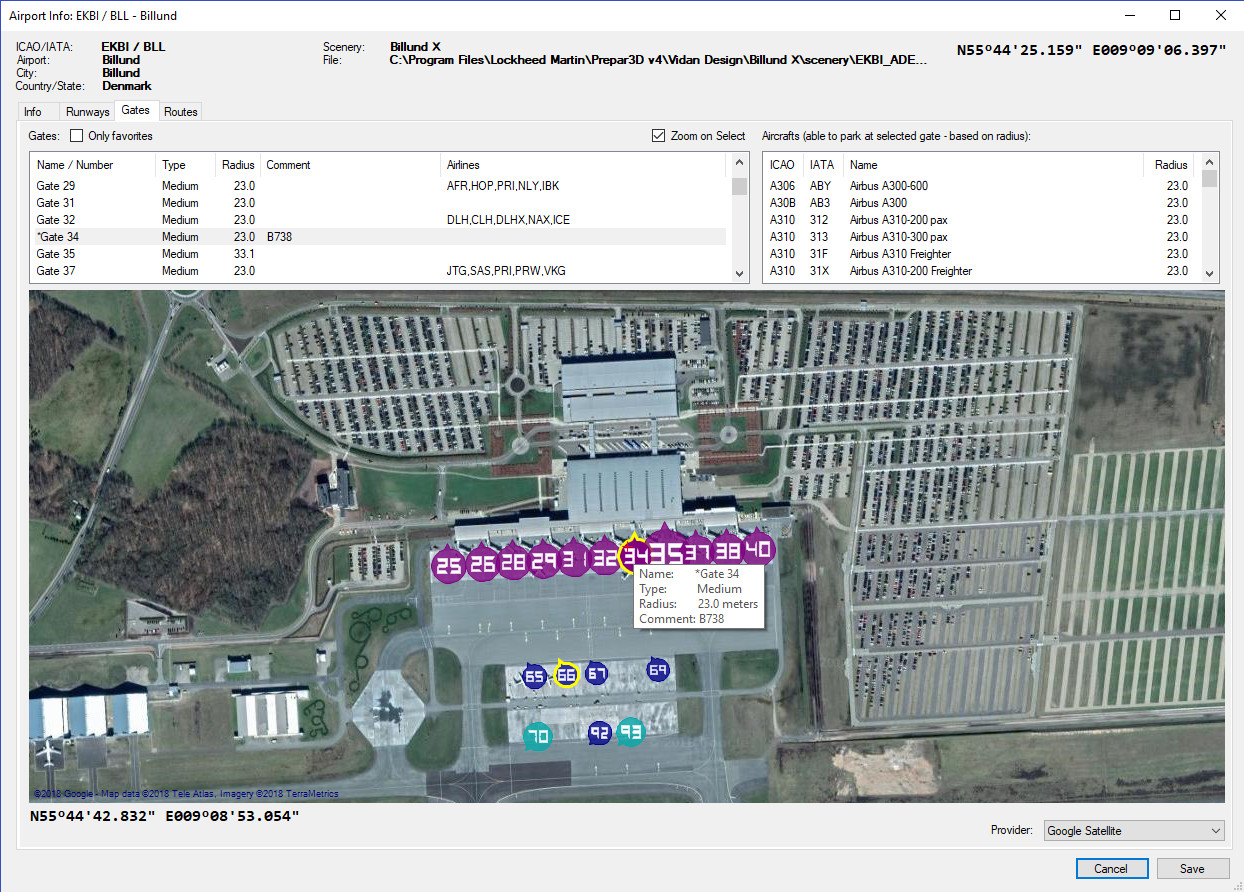Sort aircraft list by Name column header

[994, 165]
